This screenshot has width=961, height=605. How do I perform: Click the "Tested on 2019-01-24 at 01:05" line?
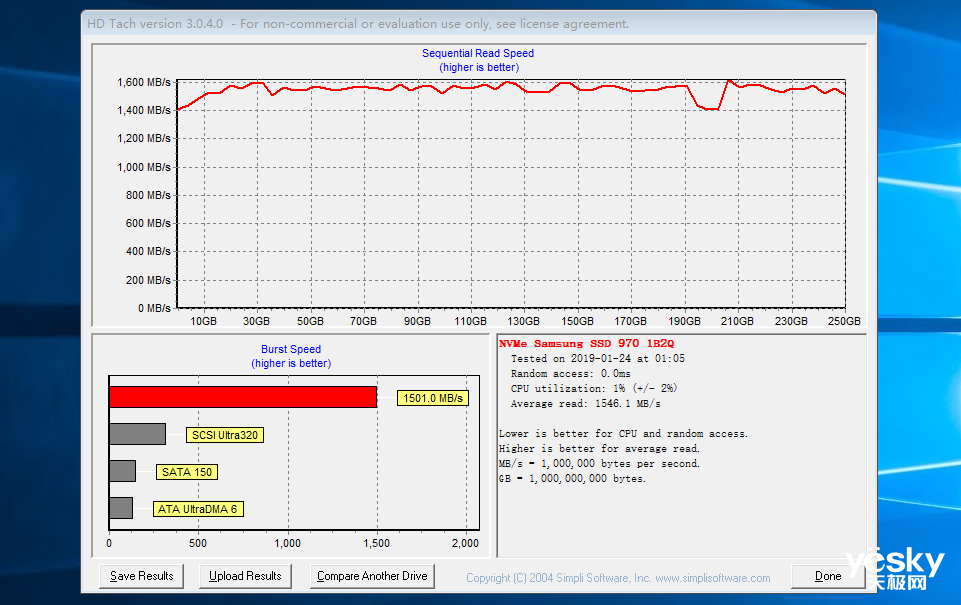click(x=598, y=359)
